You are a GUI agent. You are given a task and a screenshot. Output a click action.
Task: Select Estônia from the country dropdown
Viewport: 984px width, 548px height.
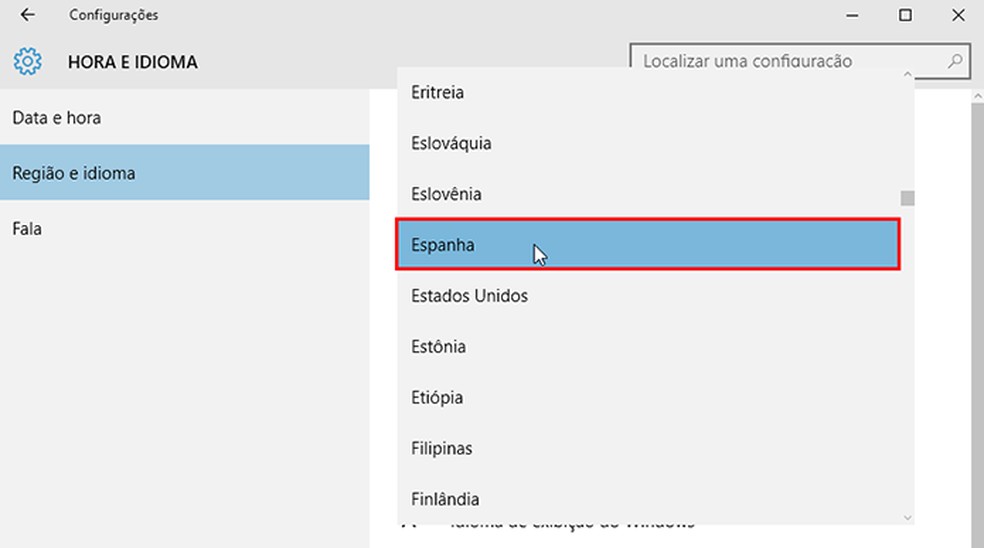439,347
